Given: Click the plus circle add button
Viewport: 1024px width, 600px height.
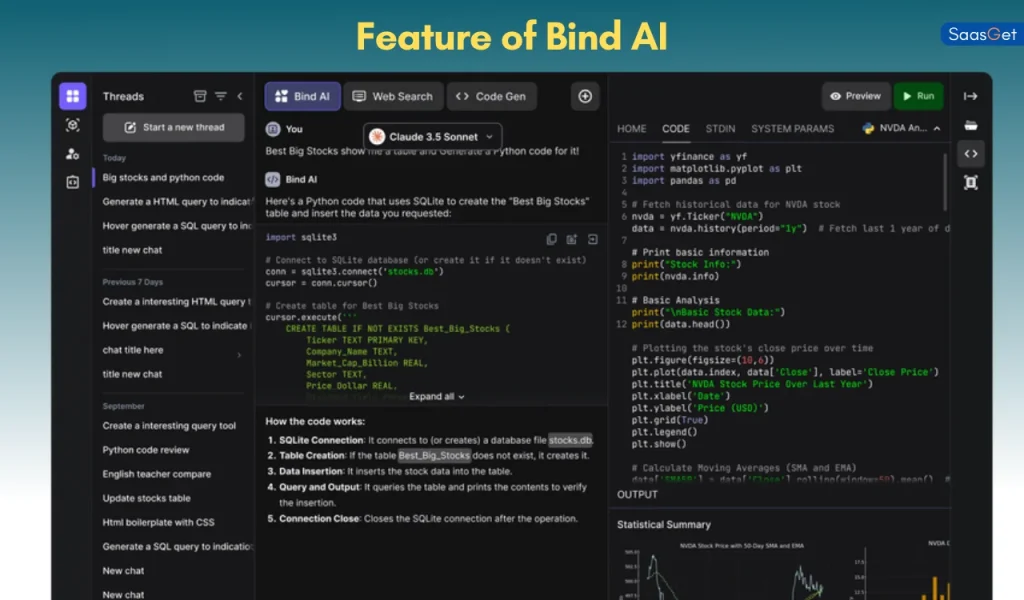Looking at the screenshot, I should click(585, 96).
